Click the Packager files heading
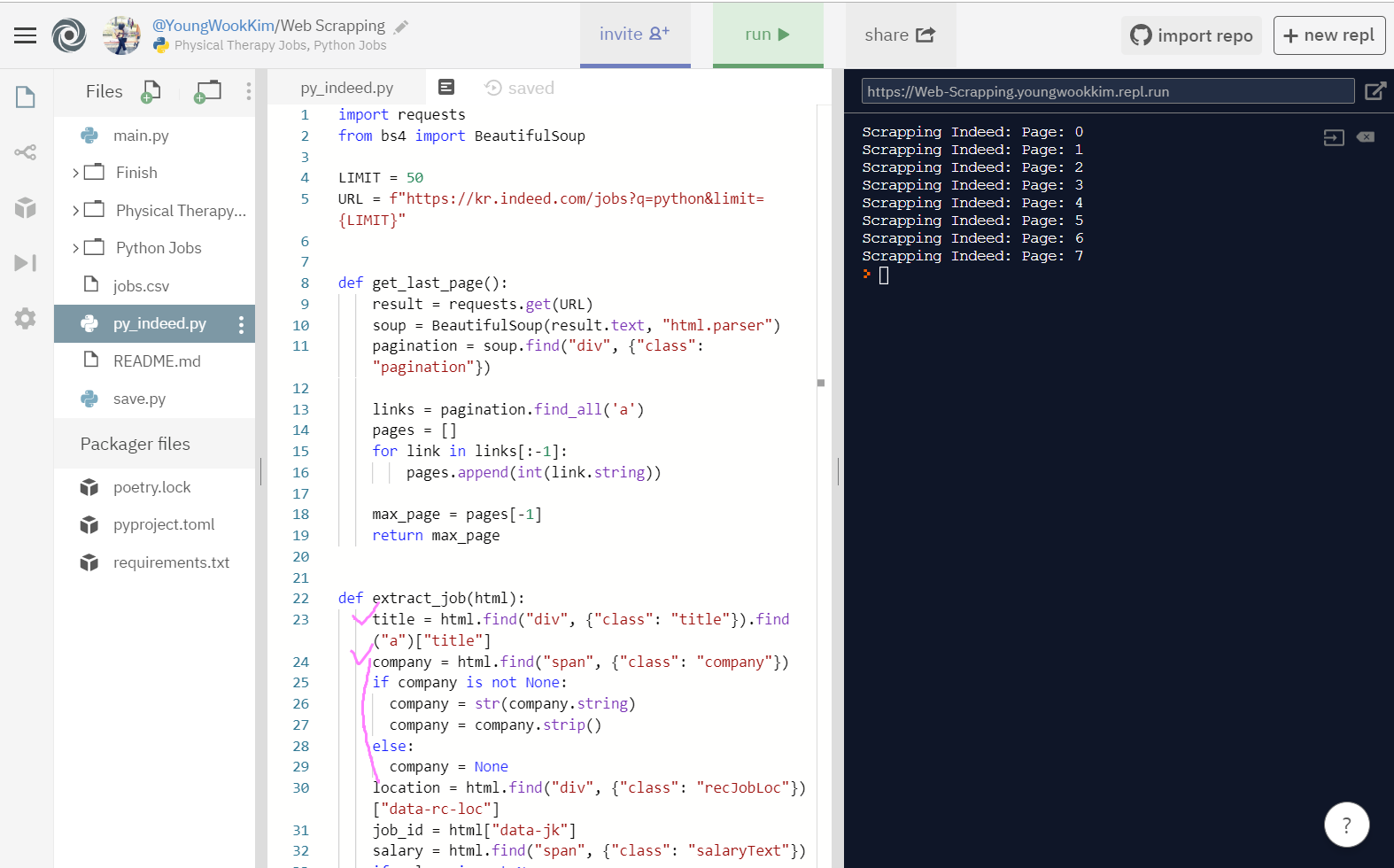Image resolution: width=1394 pixels, height=868 pixels. pyautogui.click(x=135, y=444)
